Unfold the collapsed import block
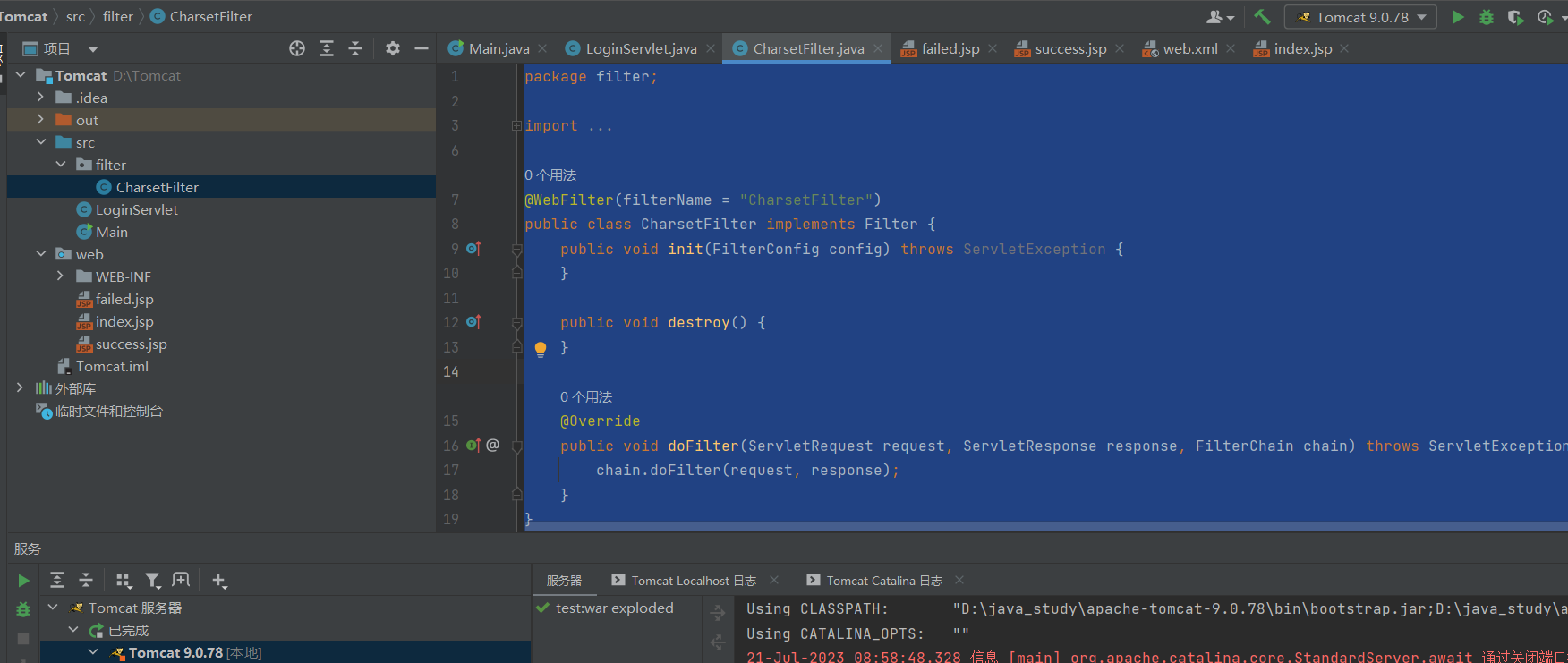The width and height of the screenshot is (1568, 663). (516, 126)
